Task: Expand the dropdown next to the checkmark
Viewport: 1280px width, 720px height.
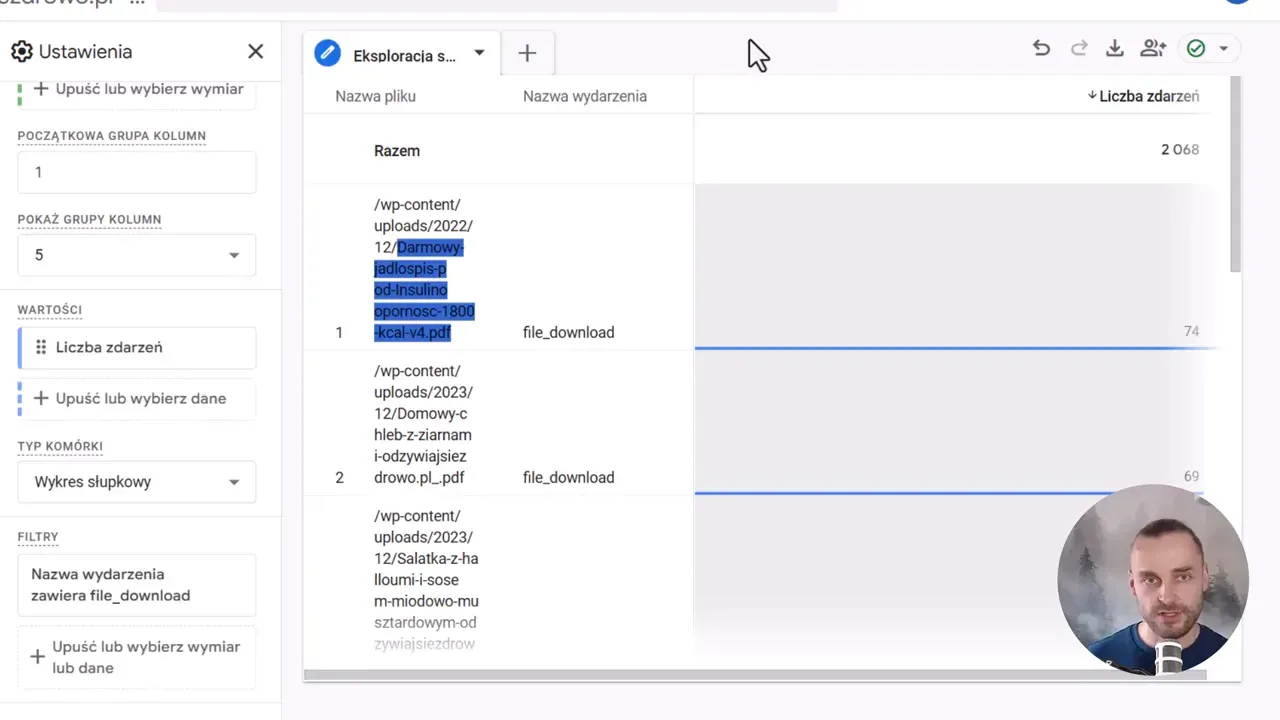Action: [1224, 48]
